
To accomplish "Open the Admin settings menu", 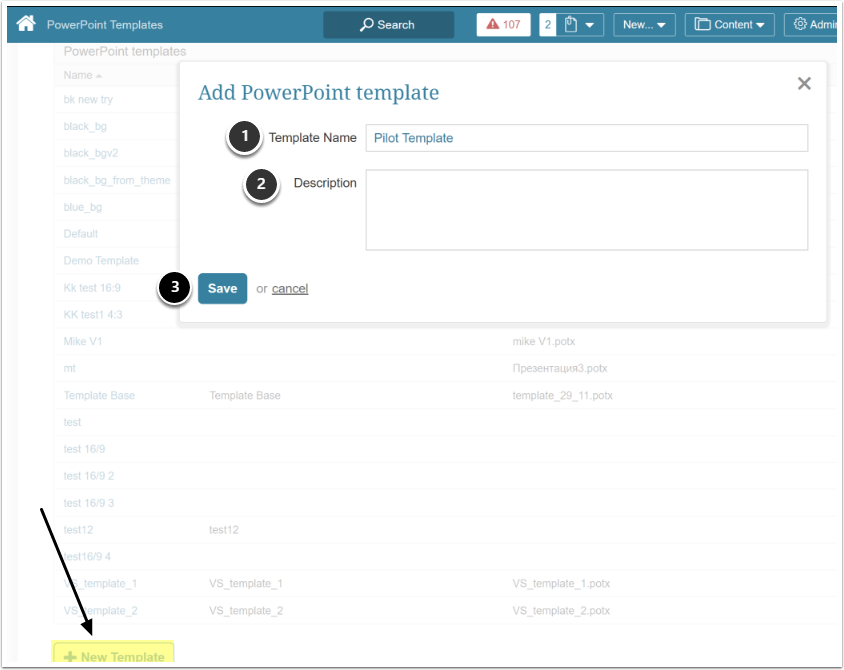I will click(x=812, y=24).
